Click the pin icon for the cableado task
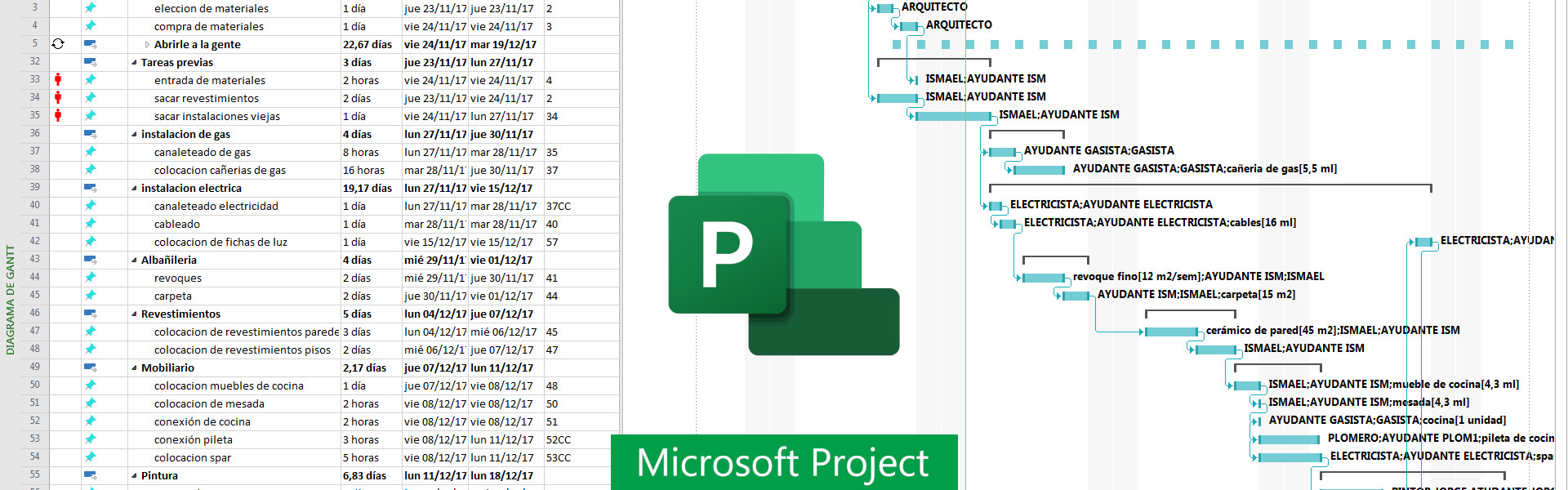Image resolution: width=1568 pixels, height=490 pixels. click(x=91, y=224)
